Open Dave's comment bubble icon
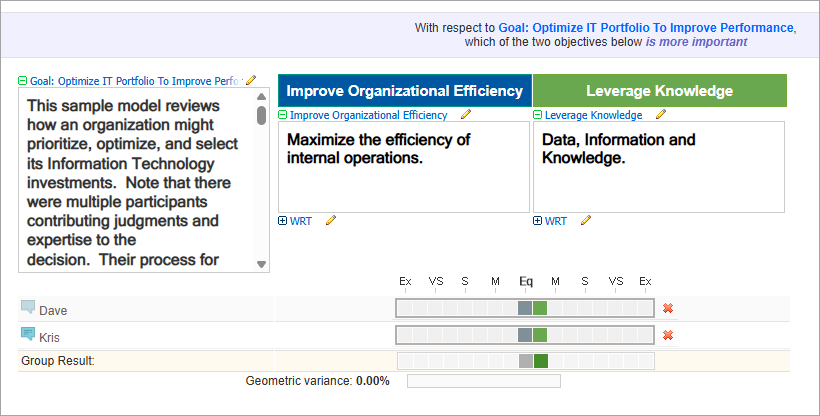Image resolution: width=820 pixels, height=416 pixels. point(28,309)
